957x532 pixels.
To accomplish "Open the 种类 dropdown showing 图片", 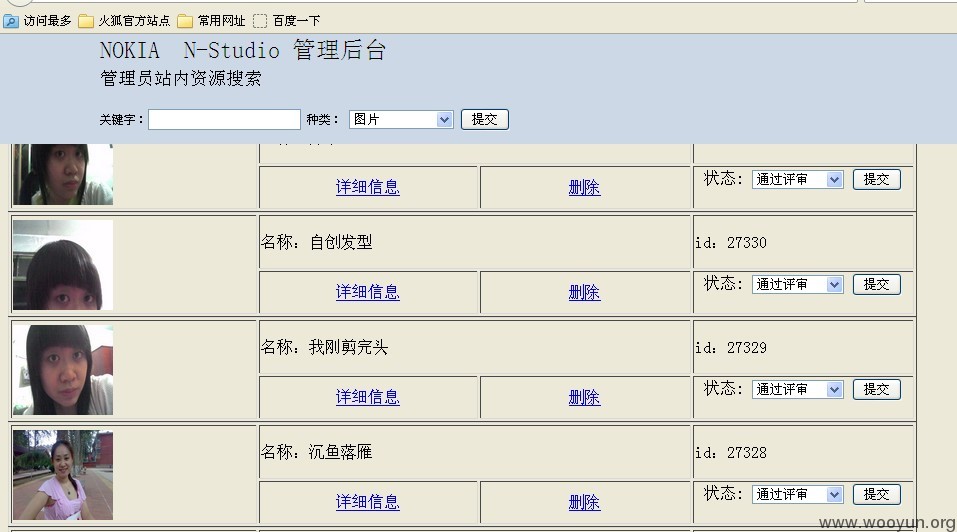I will pyautogui.click(x=401, y=119).
